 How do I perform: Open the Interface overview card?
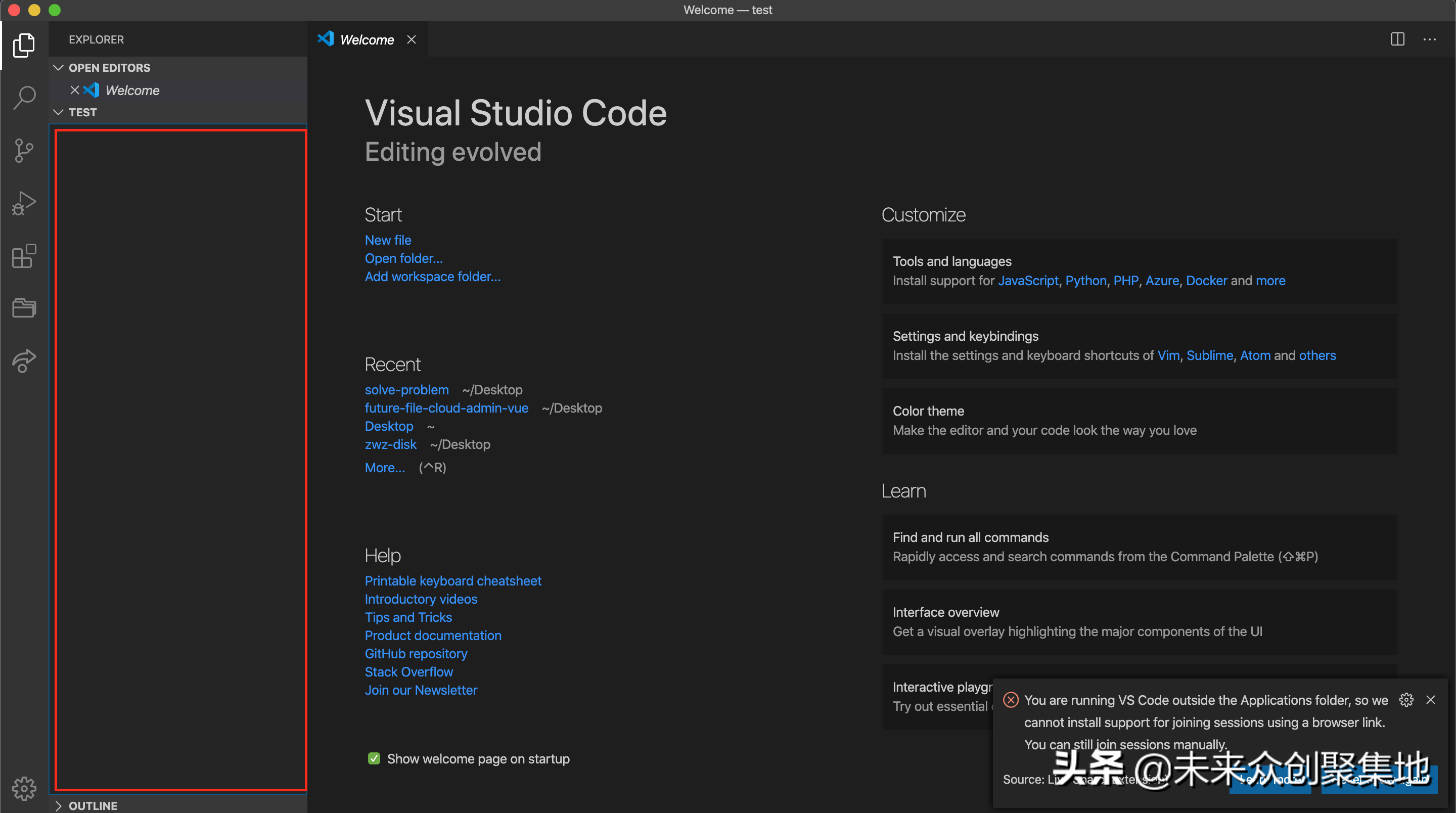point(1139,622)
